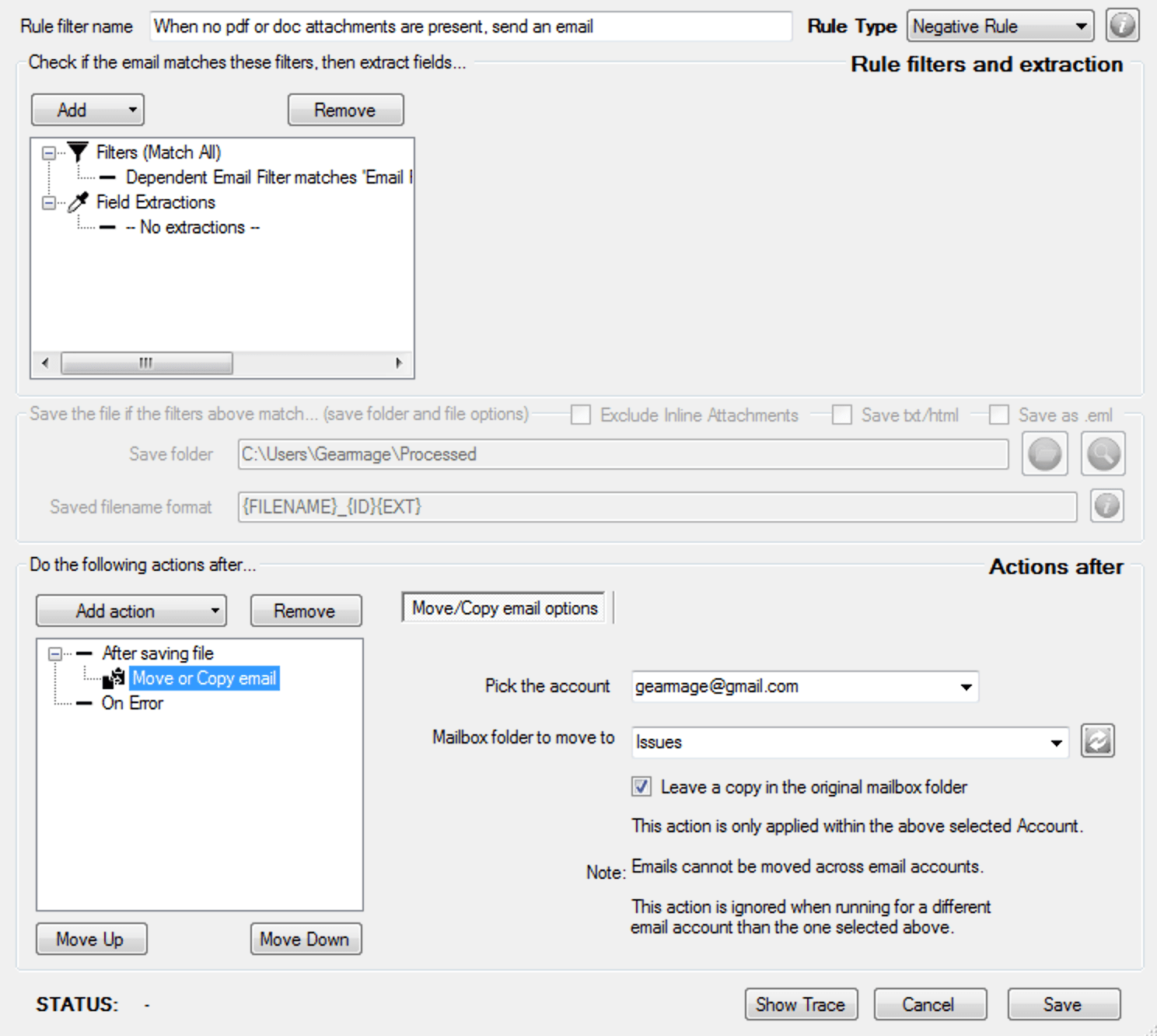Toggle the Save as .eml checkbox
Viewport: 1157px width, 1036px height.
999,415
